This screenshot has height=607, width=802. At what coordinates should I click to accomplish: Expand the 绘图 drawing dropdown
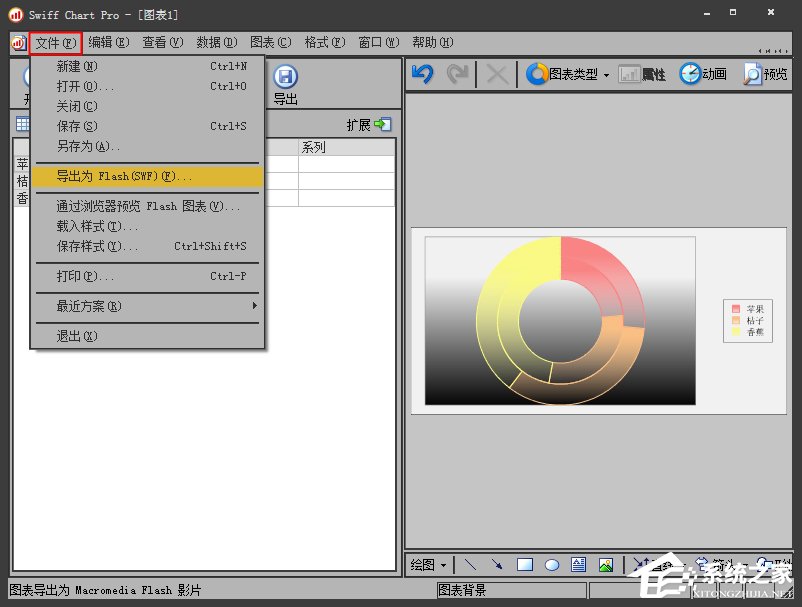[429, 565]
